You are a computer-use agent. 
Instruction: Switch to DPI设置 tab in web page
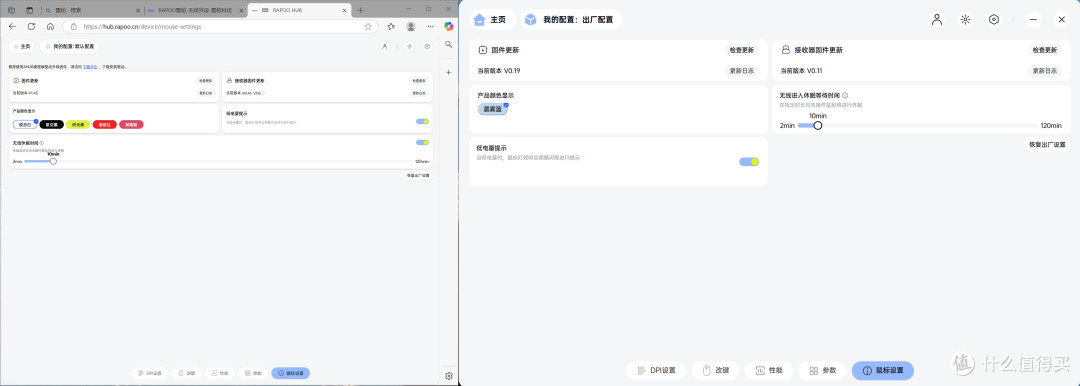[x=149, y=373]
